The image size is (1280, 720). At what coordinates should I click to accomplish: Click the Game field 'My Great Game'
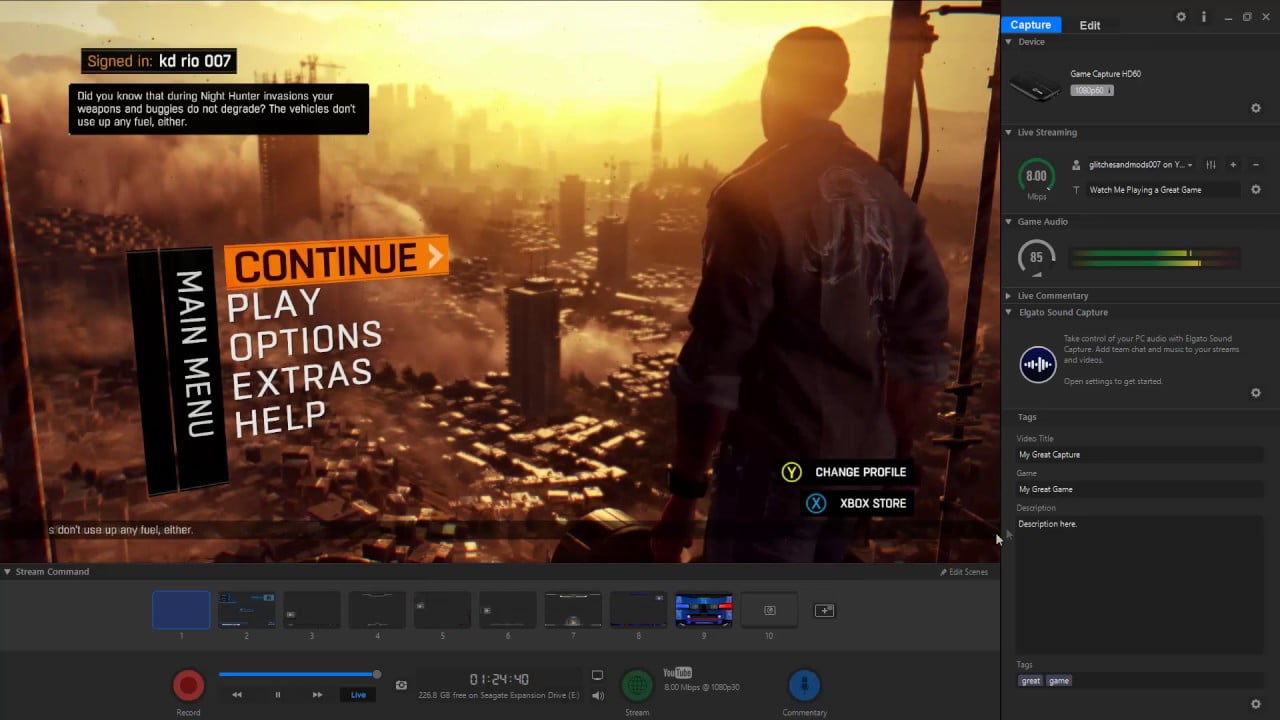[1140, 489]
